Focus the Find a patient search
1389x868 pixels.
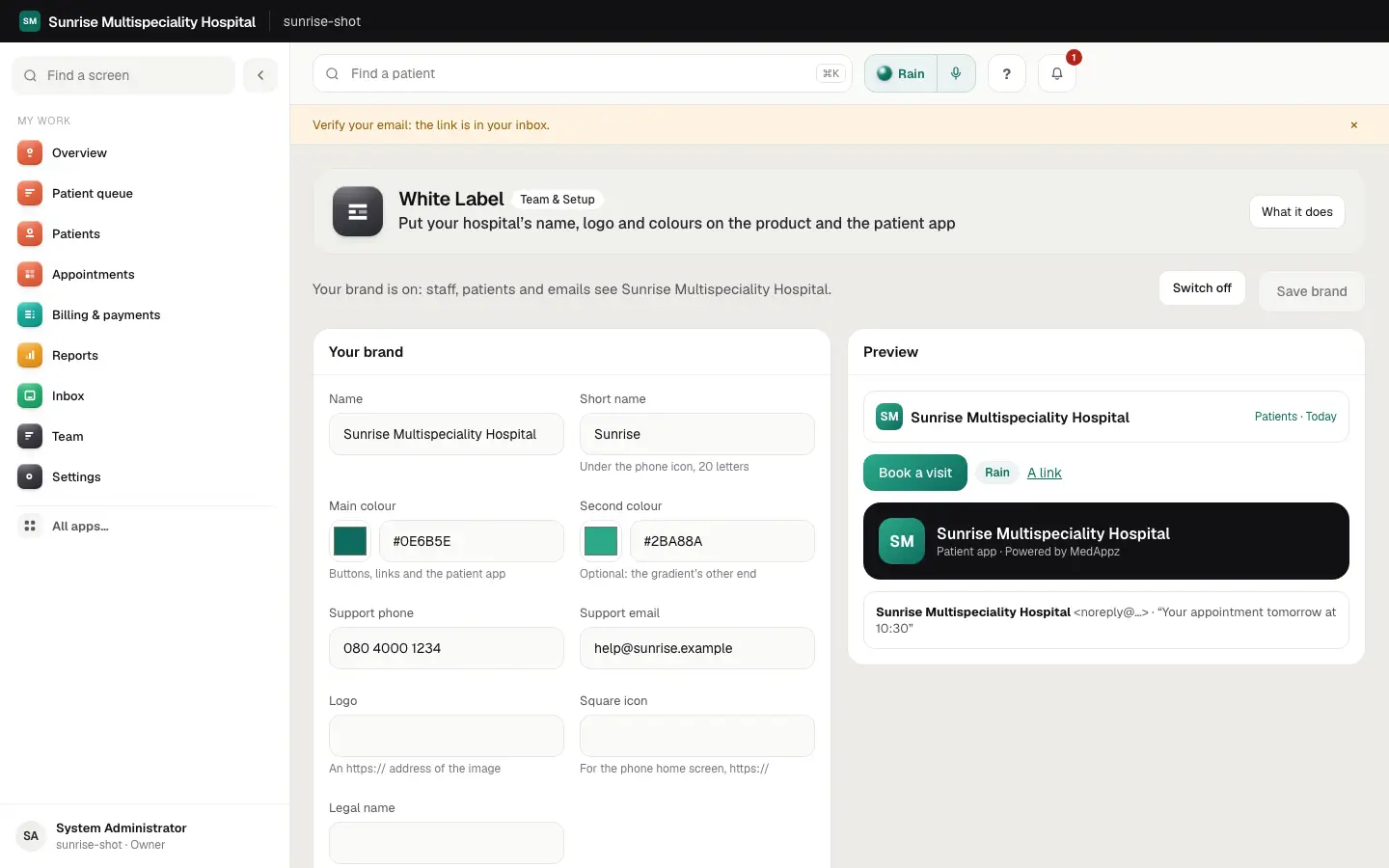[583, 73]
